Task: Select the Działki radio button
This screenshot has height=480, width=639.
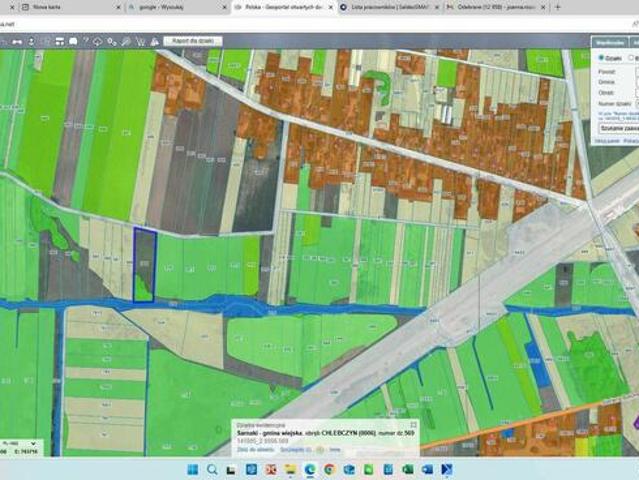Action: (601, 58)
